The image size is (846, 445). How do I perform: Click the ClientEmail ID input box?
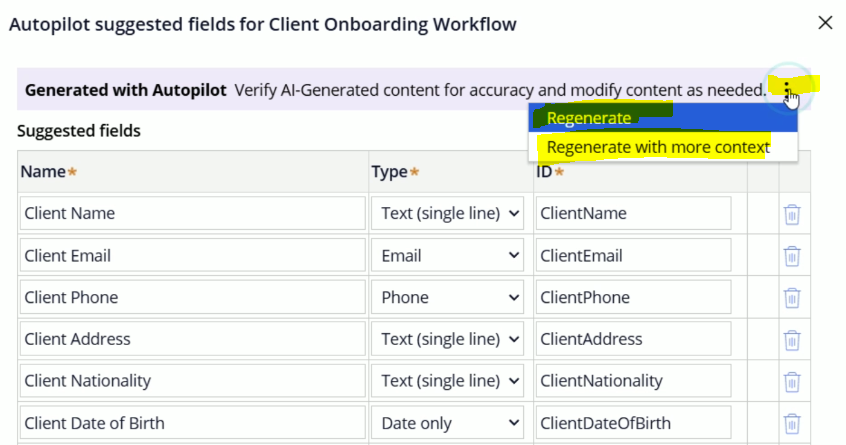tap(633, 255)
